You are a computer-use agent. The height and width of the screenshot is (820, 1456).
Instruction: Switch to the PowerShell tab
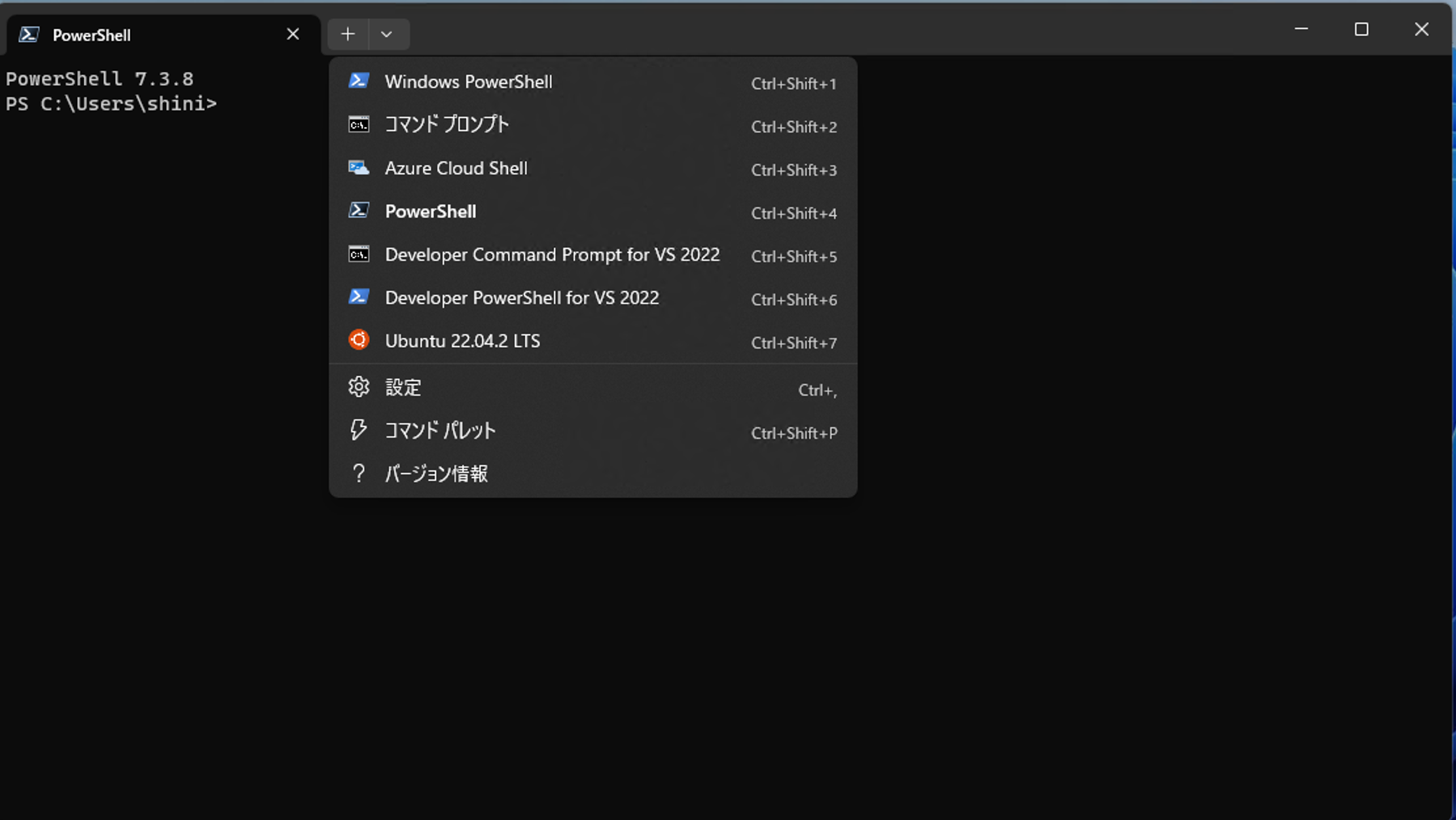pos(164,35)
